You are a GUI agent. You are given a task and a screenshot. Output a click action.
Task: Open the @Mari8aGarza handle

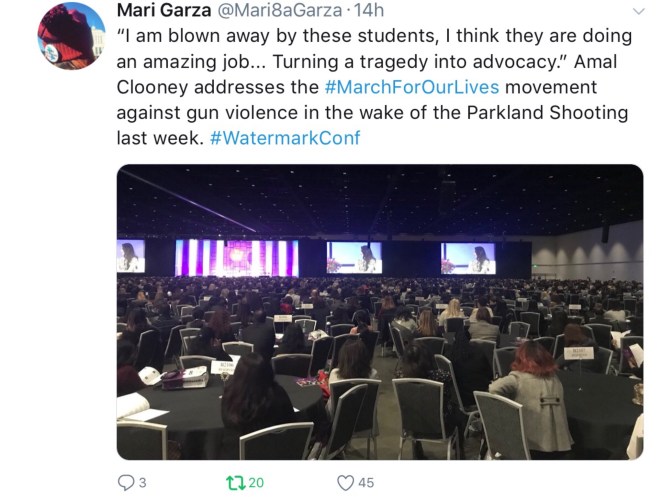(x=279, y=10)
